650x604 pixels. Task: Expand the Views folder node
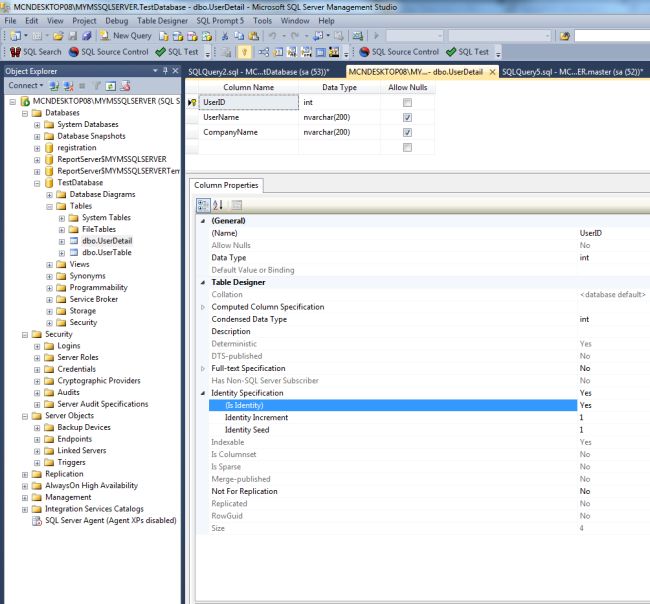[x=49, y=264]
